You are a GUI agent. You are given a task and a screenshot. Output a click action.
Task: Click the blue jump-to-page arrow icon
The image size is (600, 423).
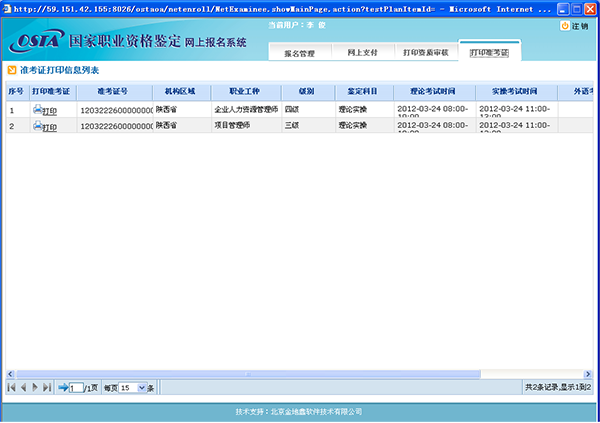[x=63, y=387]
